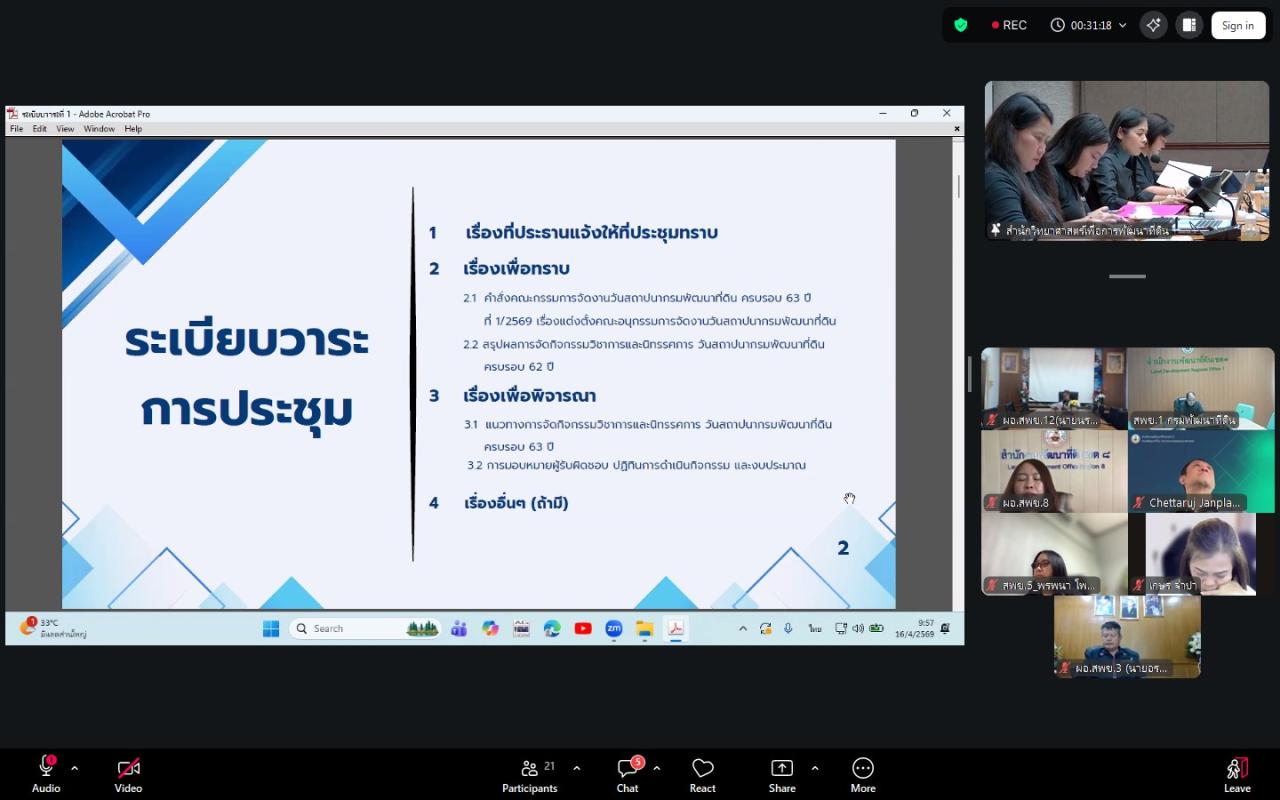
Task: Expand the Share options caret
Action: point(814,768)
